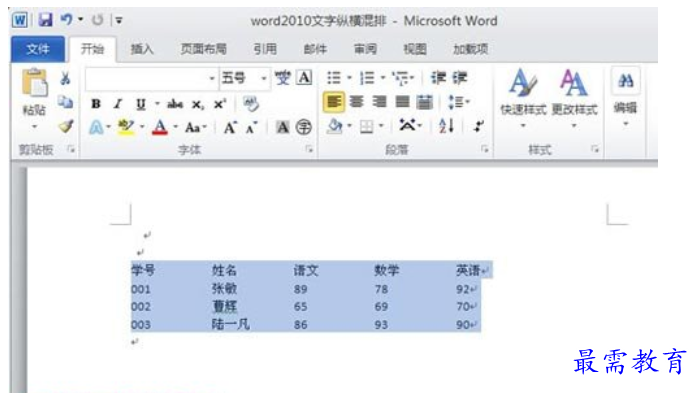
Task: Click the Save icon in quick access toolbar
Action: click(45, 20)
